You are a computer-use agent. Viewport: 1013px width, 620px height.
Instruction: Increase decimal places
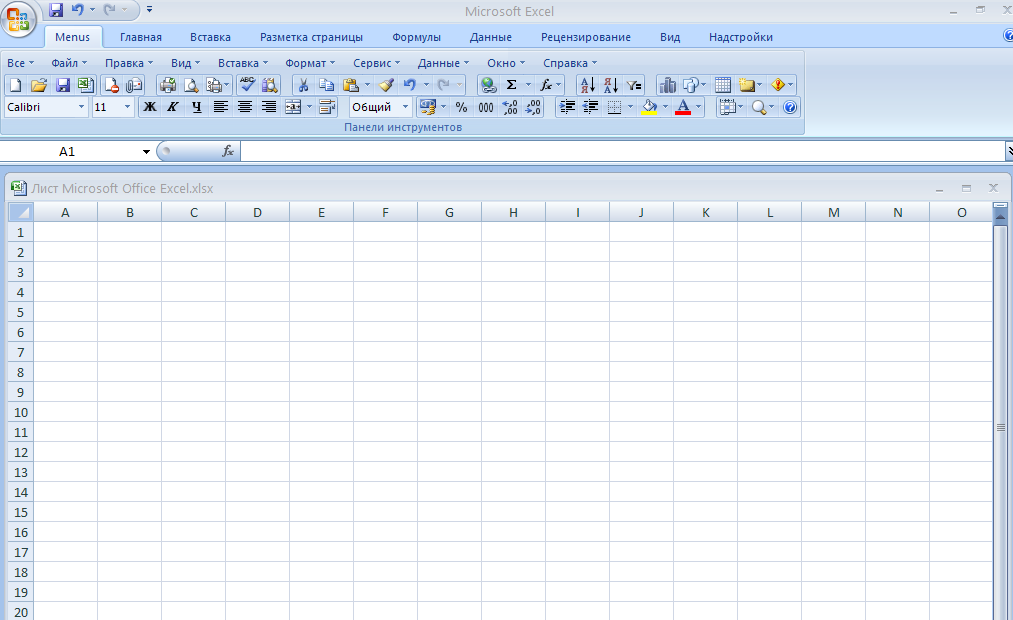click(x=510, y=107)
